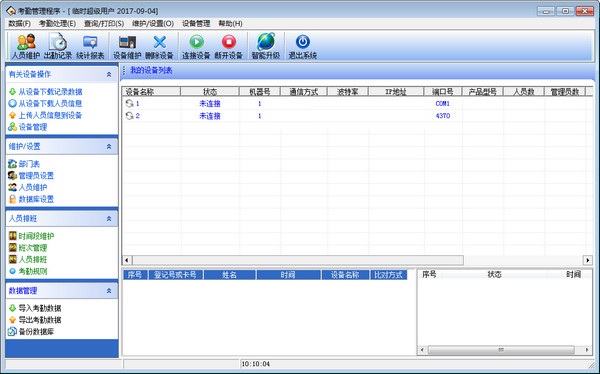Click the 端口号 column header
600x374 pixels.
coord(443,91)
